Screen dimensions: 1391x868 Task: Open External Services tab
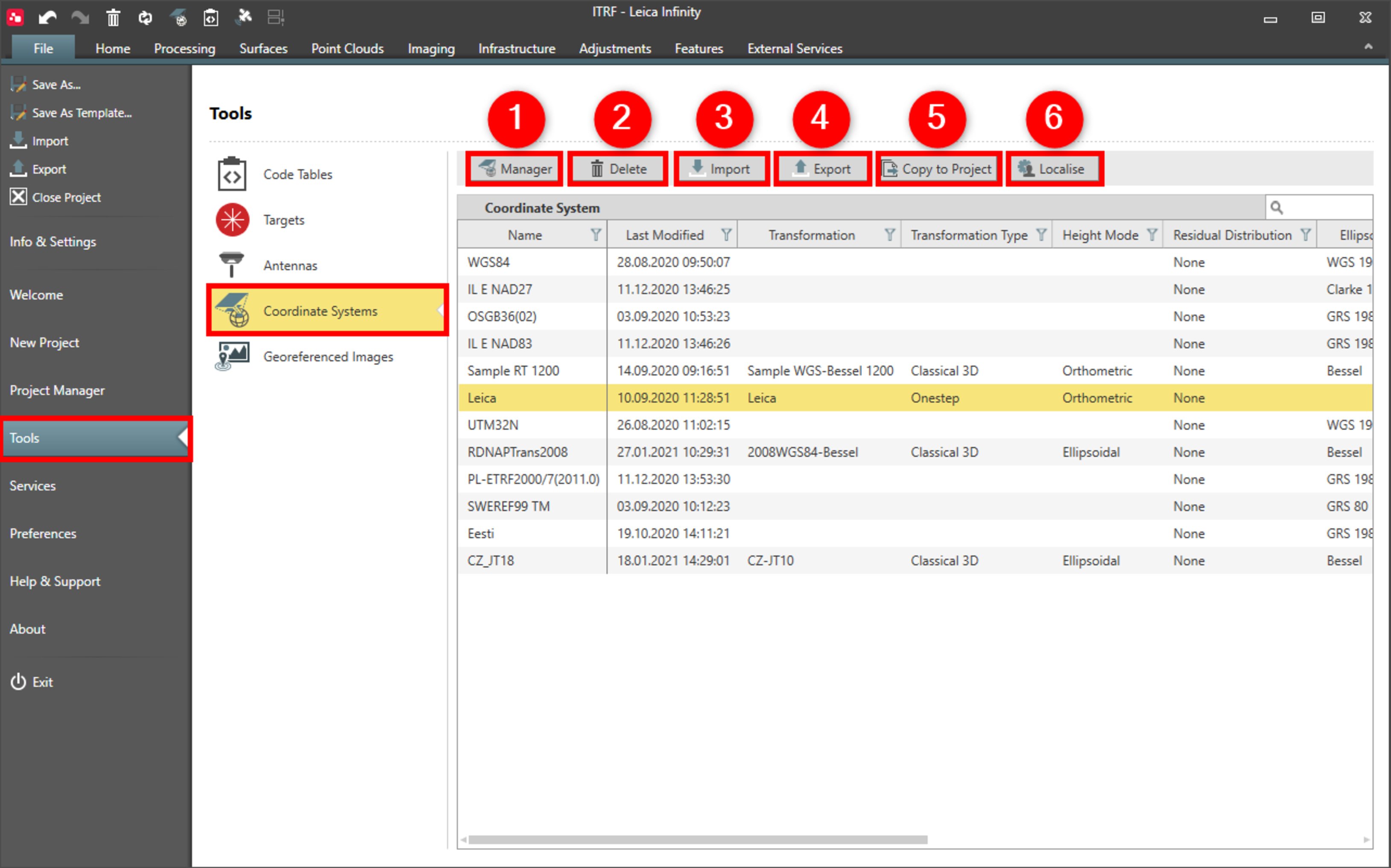795,48
